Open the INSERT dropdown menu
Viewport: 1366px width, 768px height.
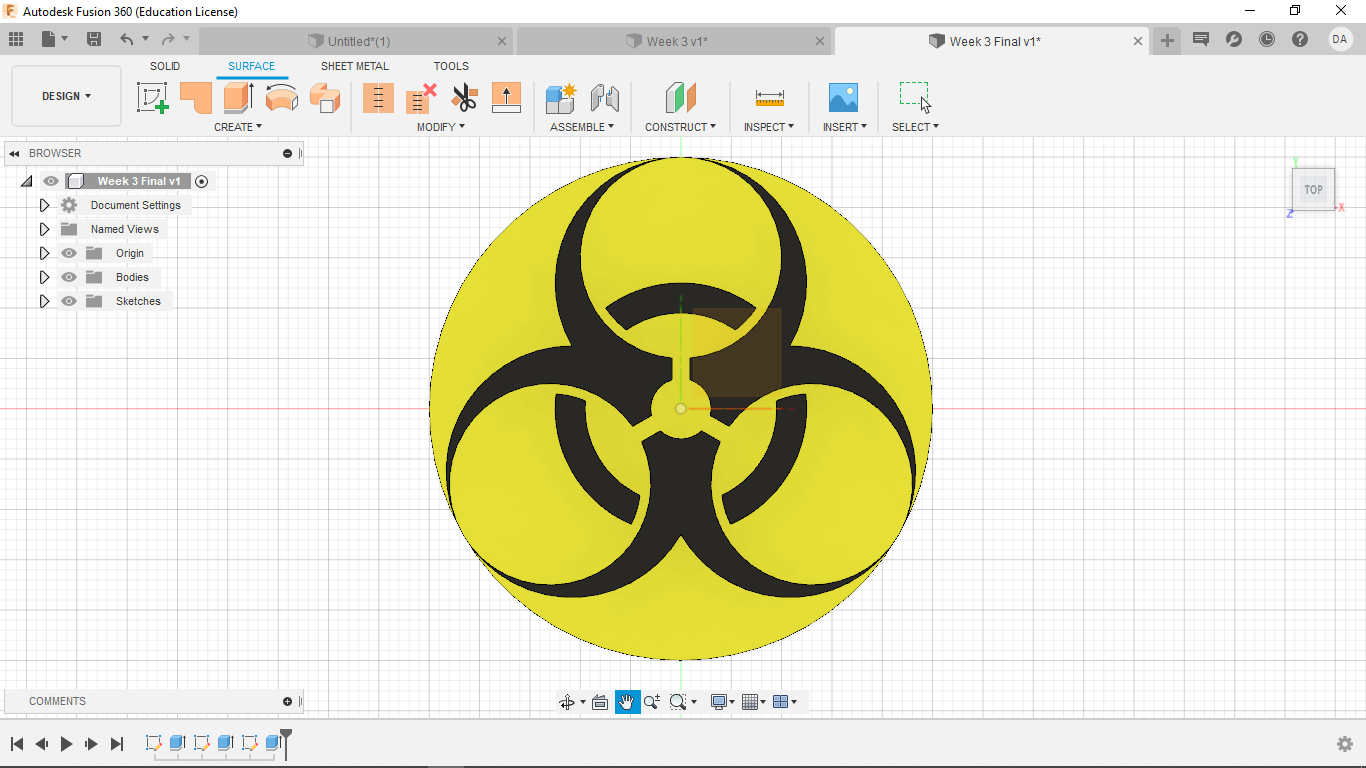coord(845,127)
